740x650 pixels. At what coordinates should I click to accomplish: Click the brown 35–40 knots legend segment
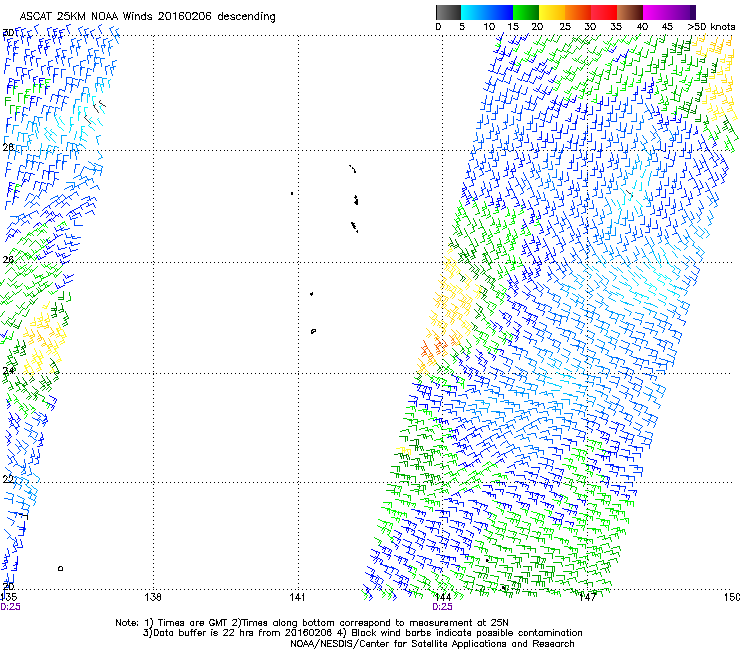[x=631, y=12]
